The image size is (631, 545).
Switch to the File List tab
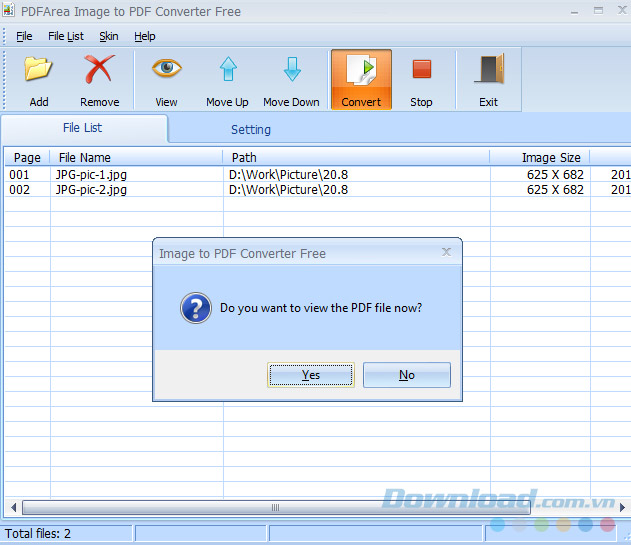[84, 128]
